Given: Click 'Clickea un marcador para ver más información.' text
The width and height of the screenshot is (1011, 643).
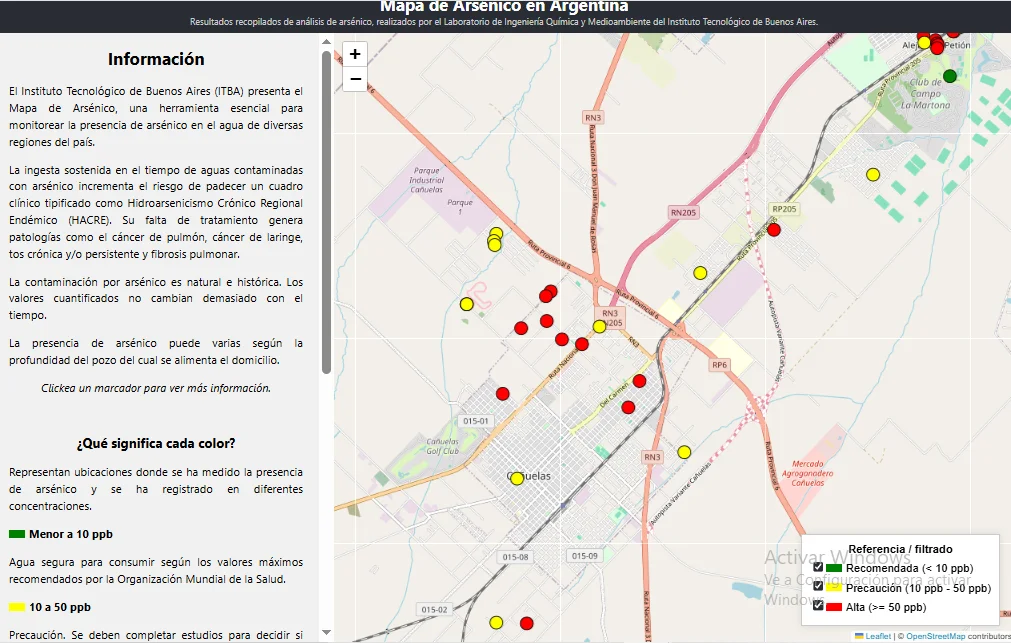Looking at the screenshot, I should click(x=156, y=388).
